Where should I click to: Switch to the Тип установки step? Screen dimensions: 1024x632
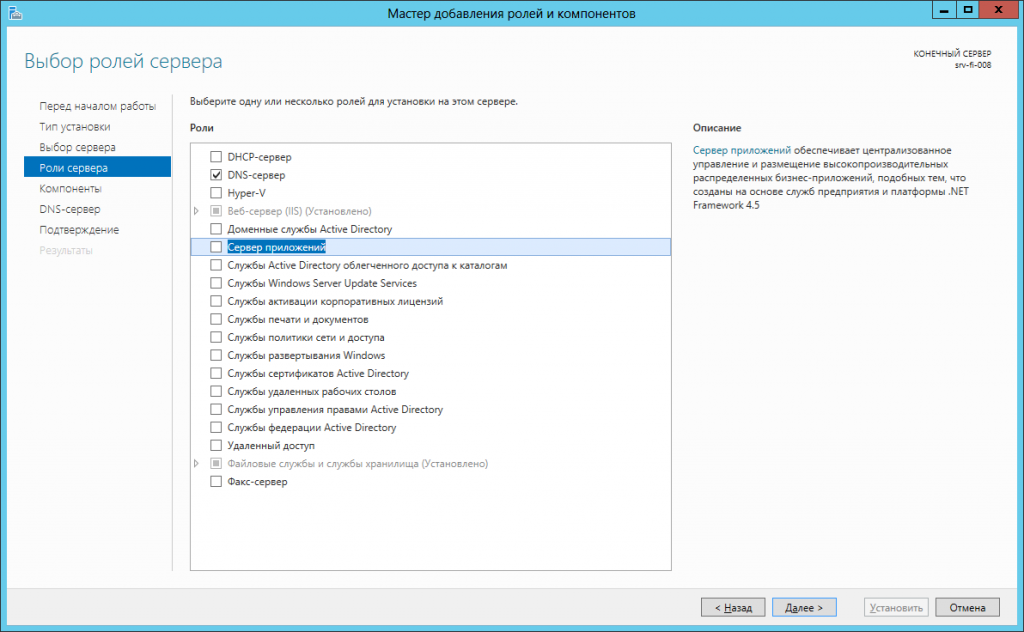click(x=74, y=127)
